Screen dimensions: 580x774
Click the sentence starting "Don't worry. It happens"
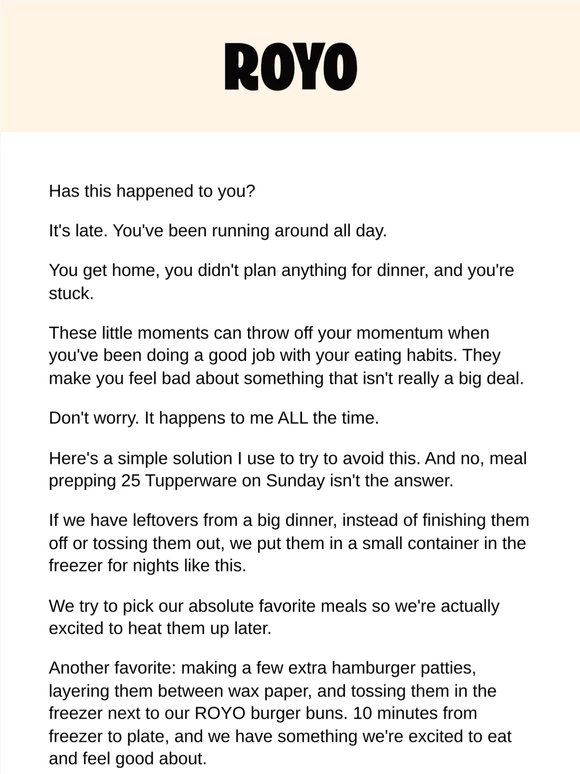point(214,418)
